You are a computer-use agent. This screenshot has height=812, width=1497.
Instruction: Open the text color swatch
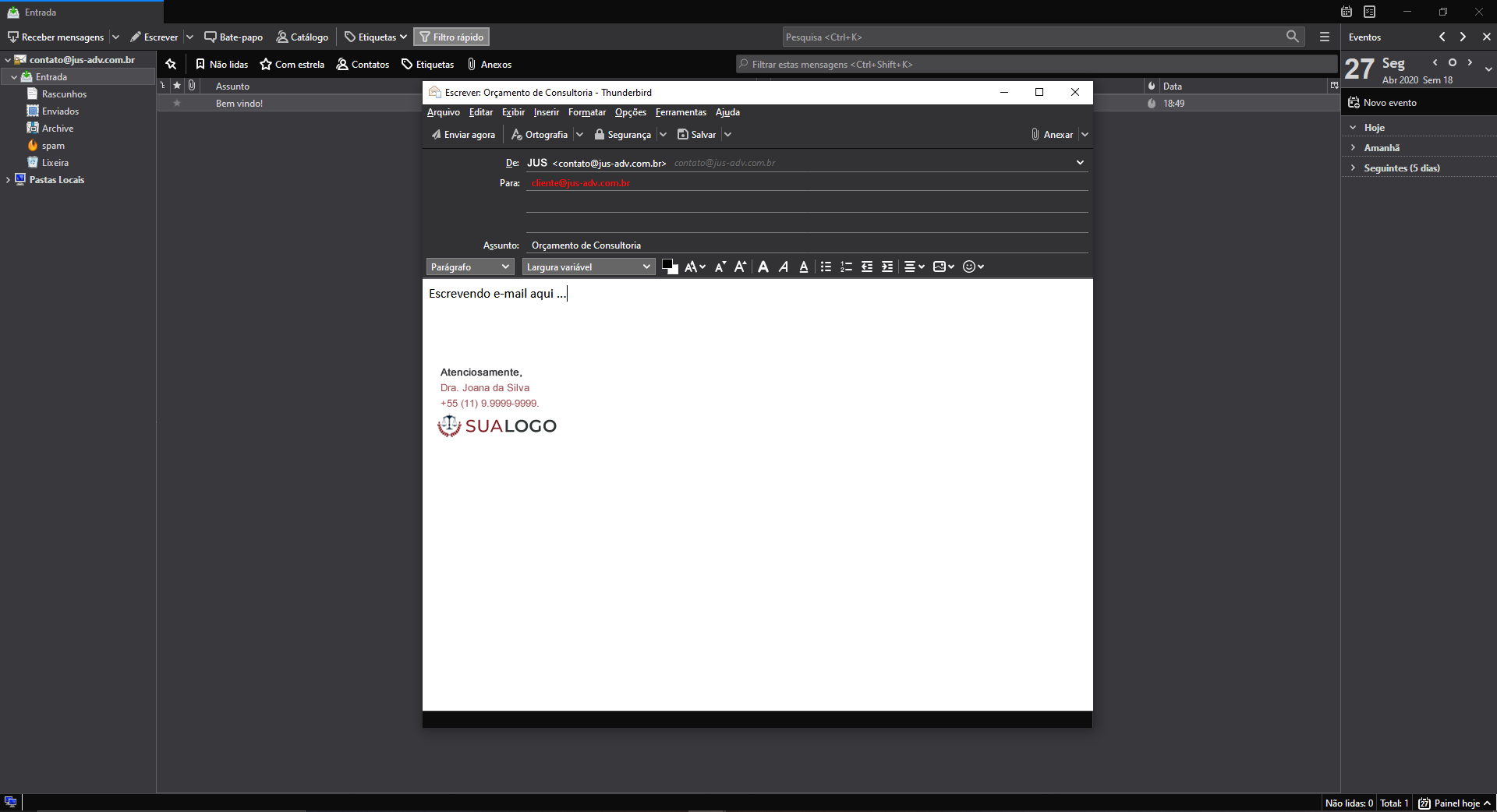[x=667, y=266]
